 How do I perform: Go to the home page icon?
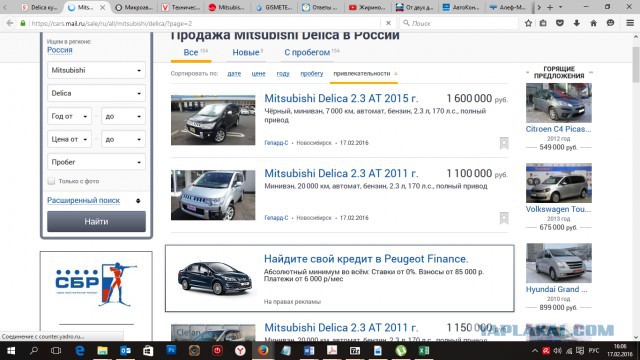[593, 23]
